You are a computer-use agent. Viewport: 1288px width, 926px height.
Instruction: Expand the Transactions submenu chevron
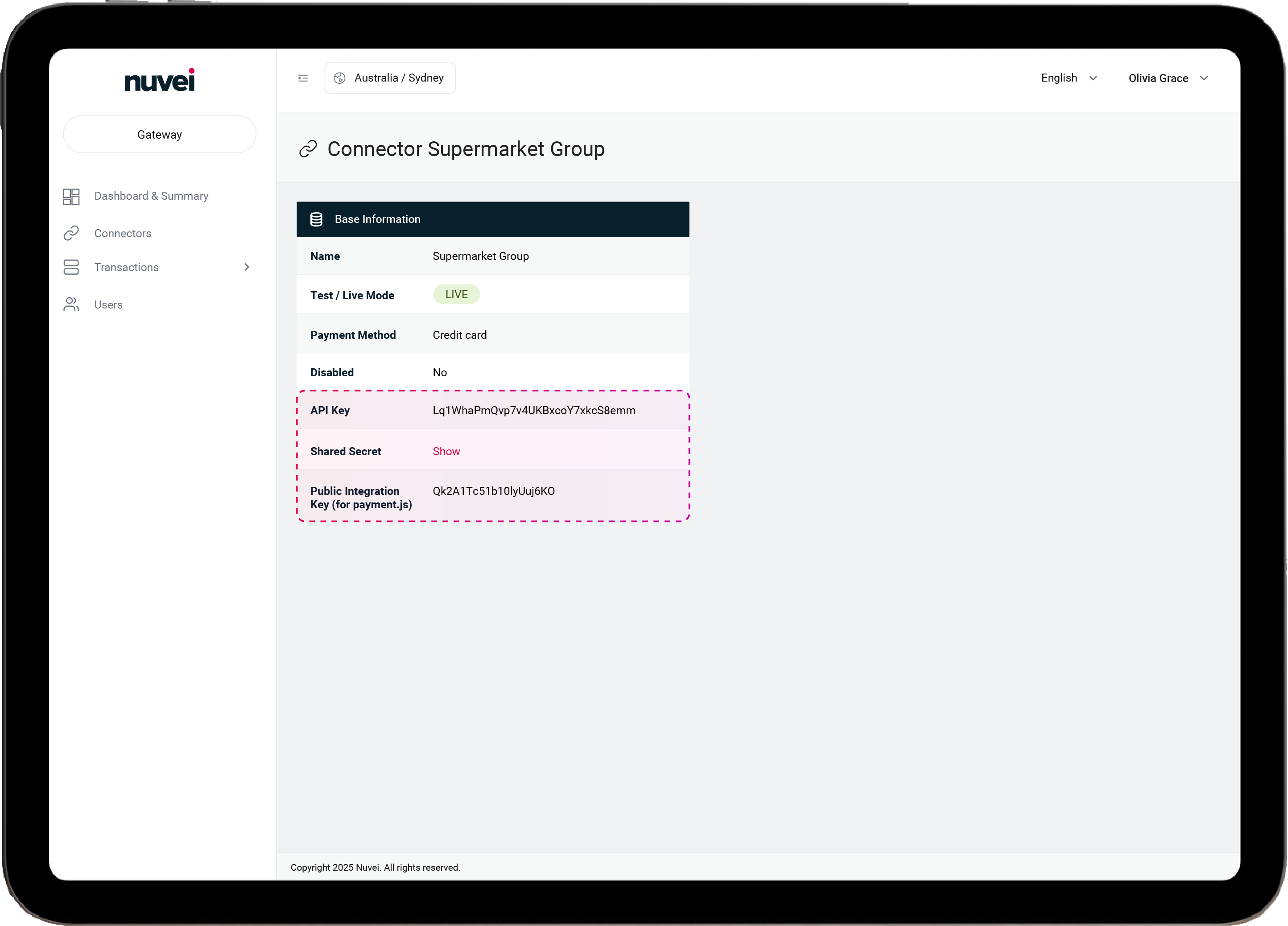pos(247,268)
